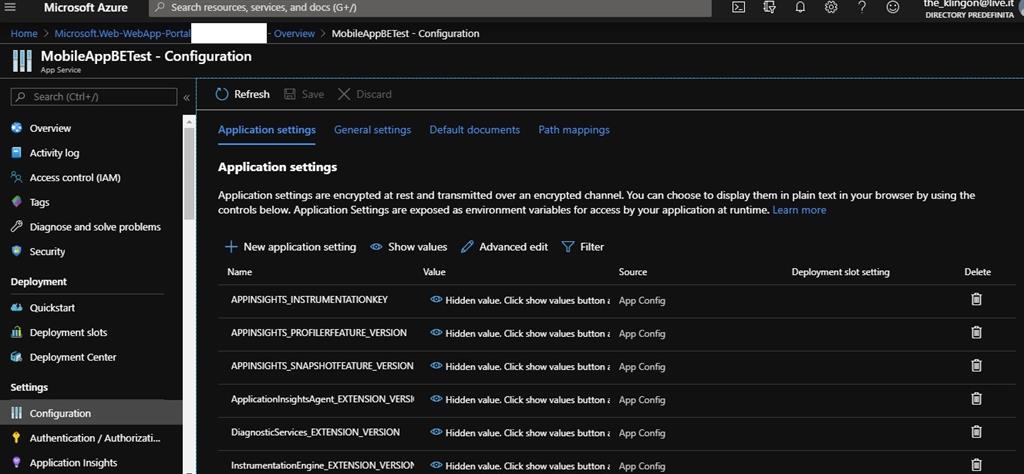This screenshot has height=474, width=1024.
Task: Switch to Default documents tab
Action: pos(475,129)
